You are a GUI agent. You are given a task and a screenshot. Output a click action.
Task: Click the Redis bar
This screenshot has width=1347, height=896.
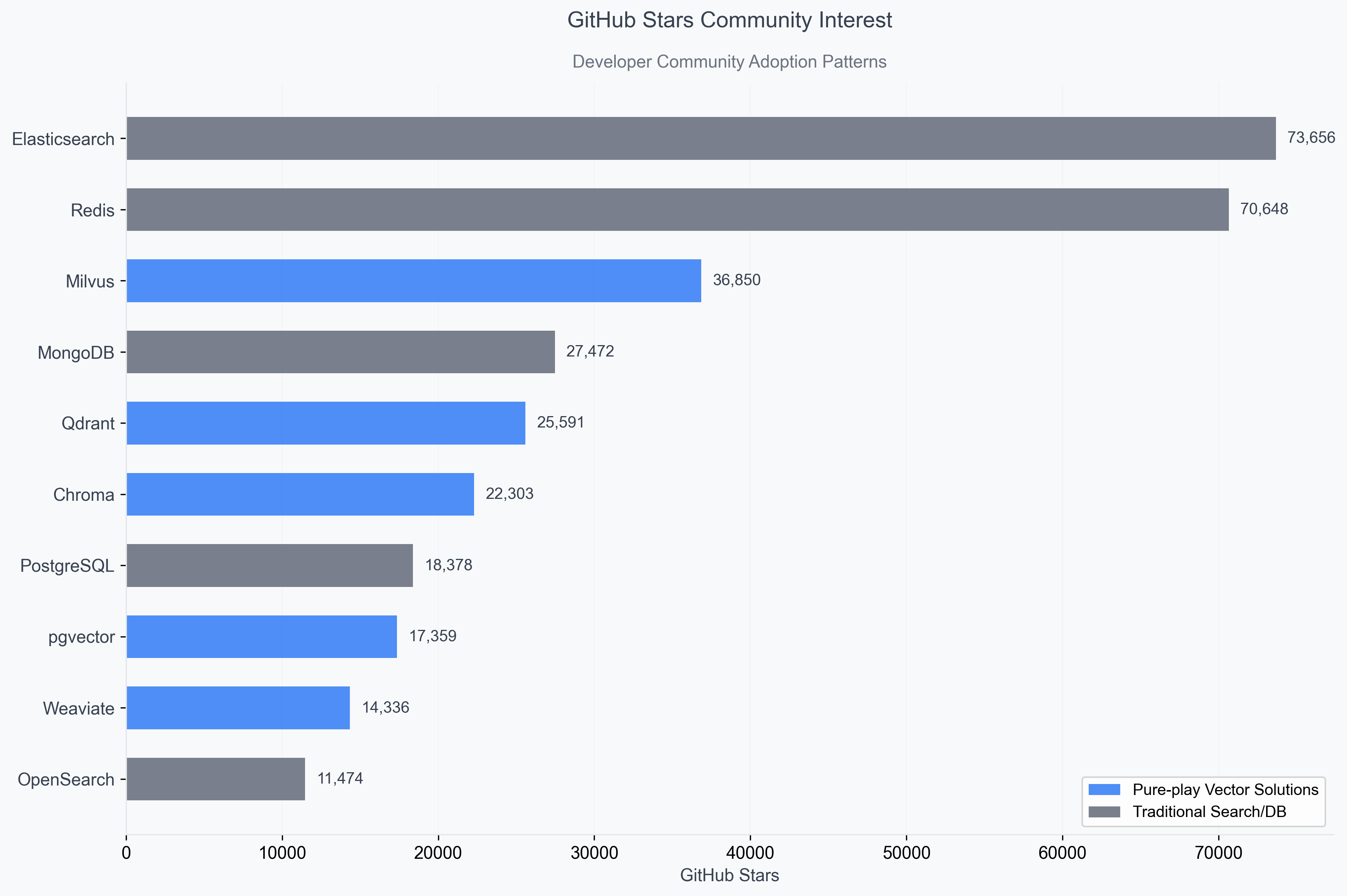(x=677, y=210)
